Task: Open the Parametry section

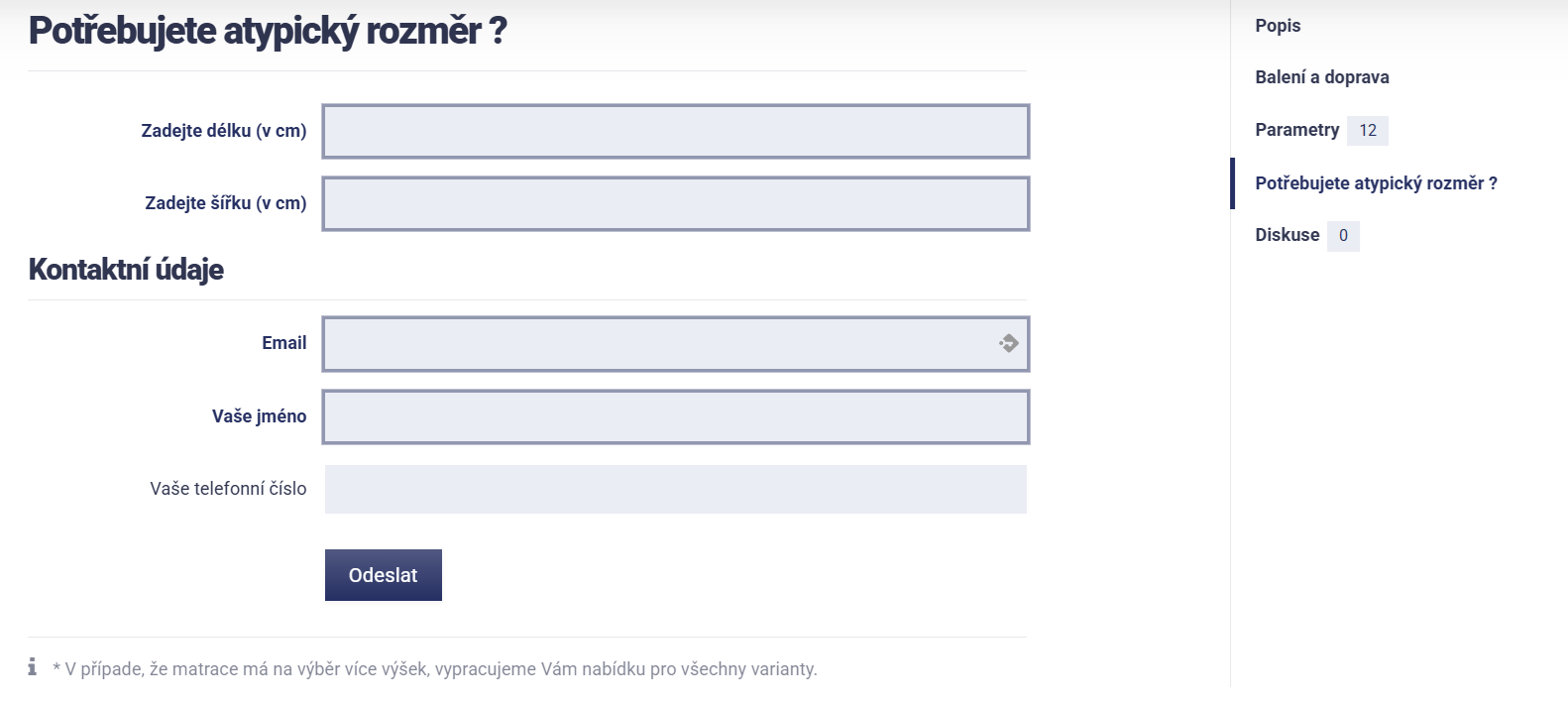Action: [1296, 130]
